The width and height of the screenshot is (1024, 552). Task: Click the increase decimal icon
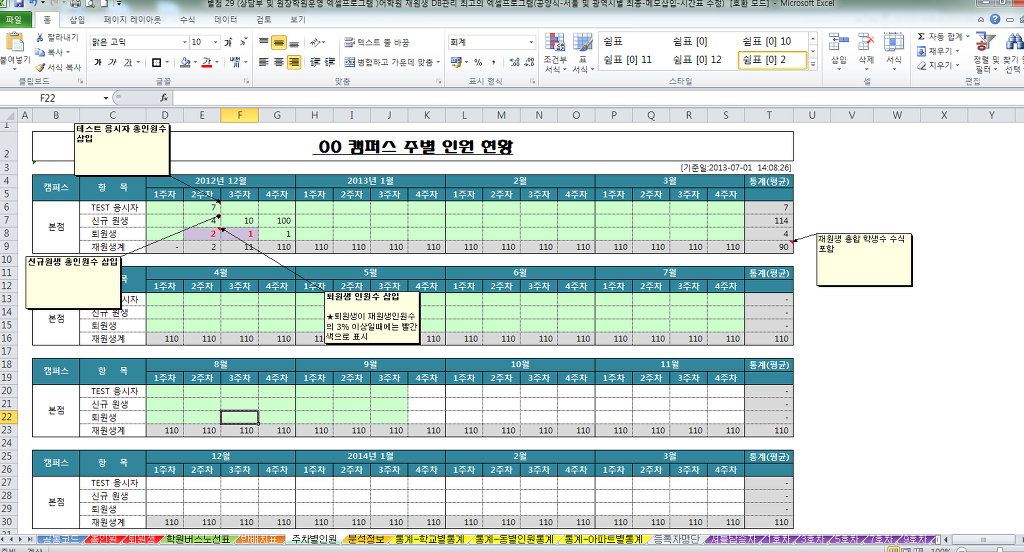514,62
